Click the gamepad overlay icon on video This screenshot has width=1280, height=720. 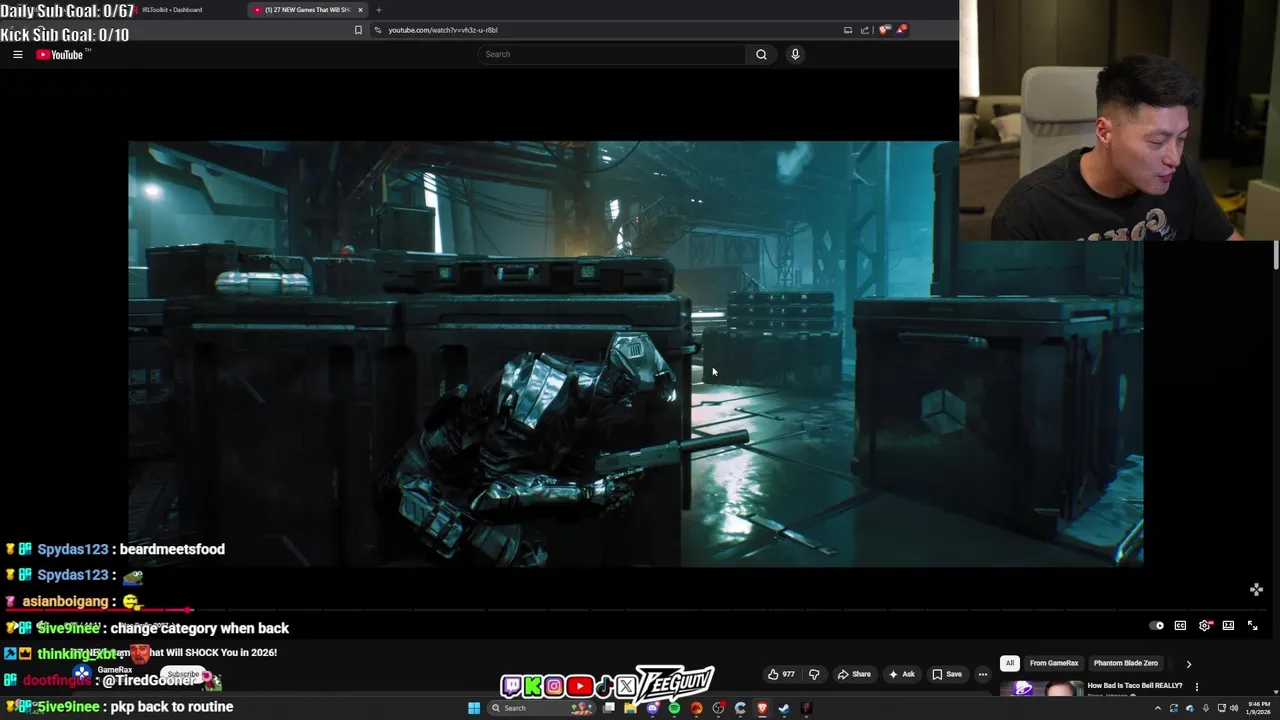coord(1256,590)
